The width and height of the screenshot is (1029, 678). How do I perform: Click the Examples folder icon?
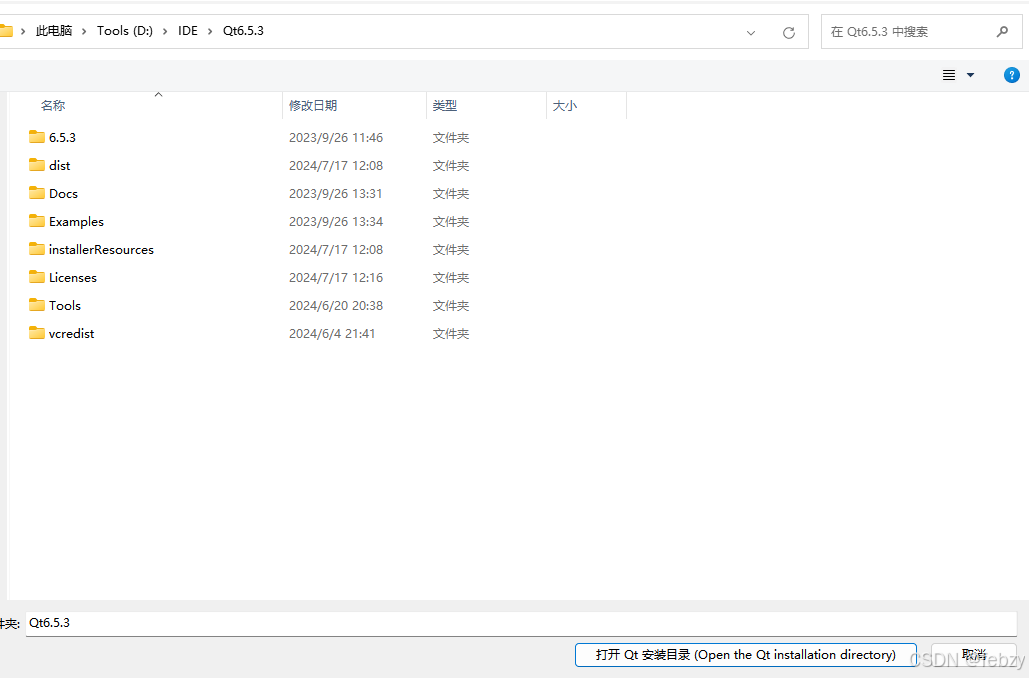37,221
